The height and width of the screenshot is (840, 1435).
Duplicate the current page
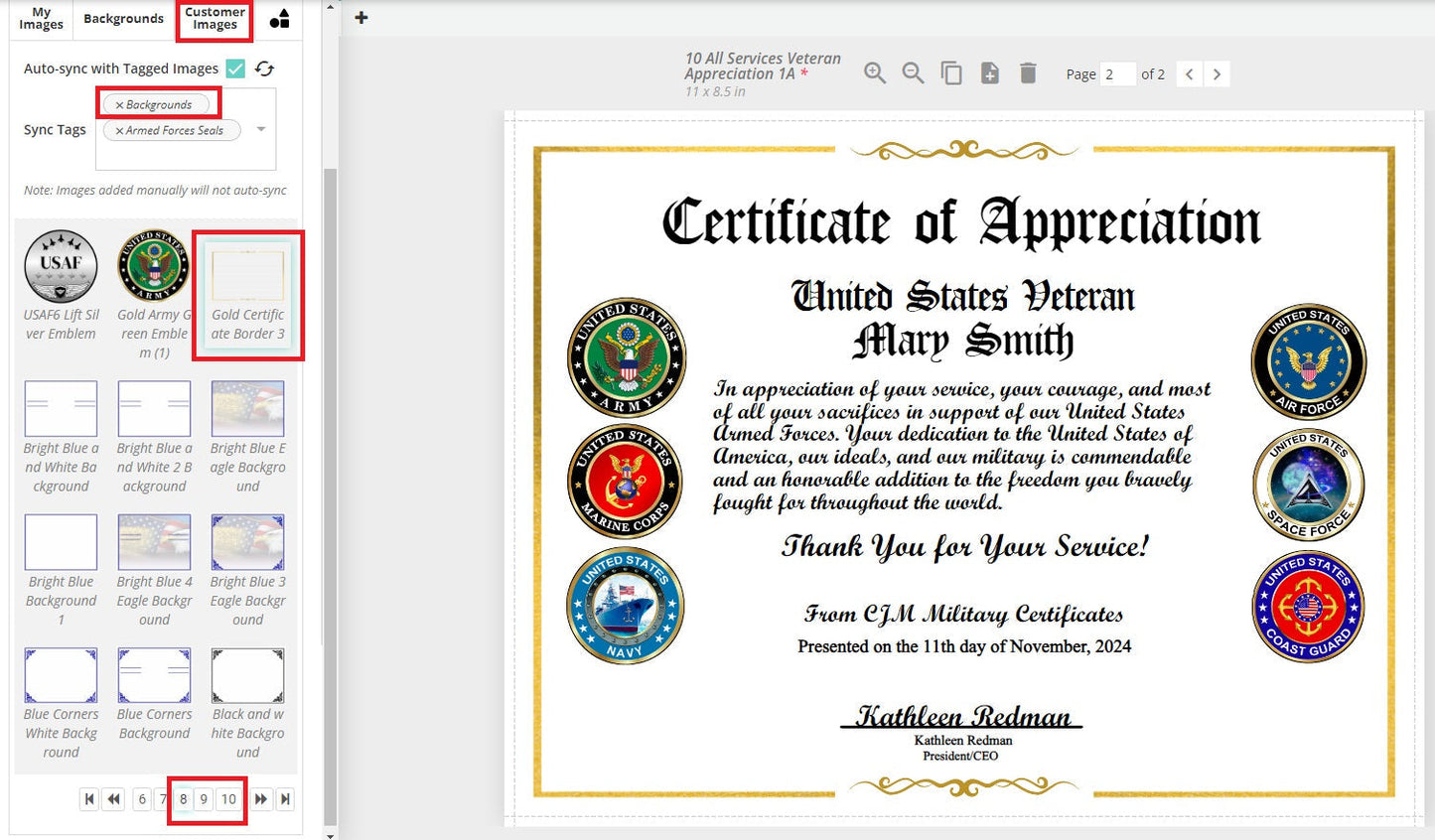(x=951, y=73)
